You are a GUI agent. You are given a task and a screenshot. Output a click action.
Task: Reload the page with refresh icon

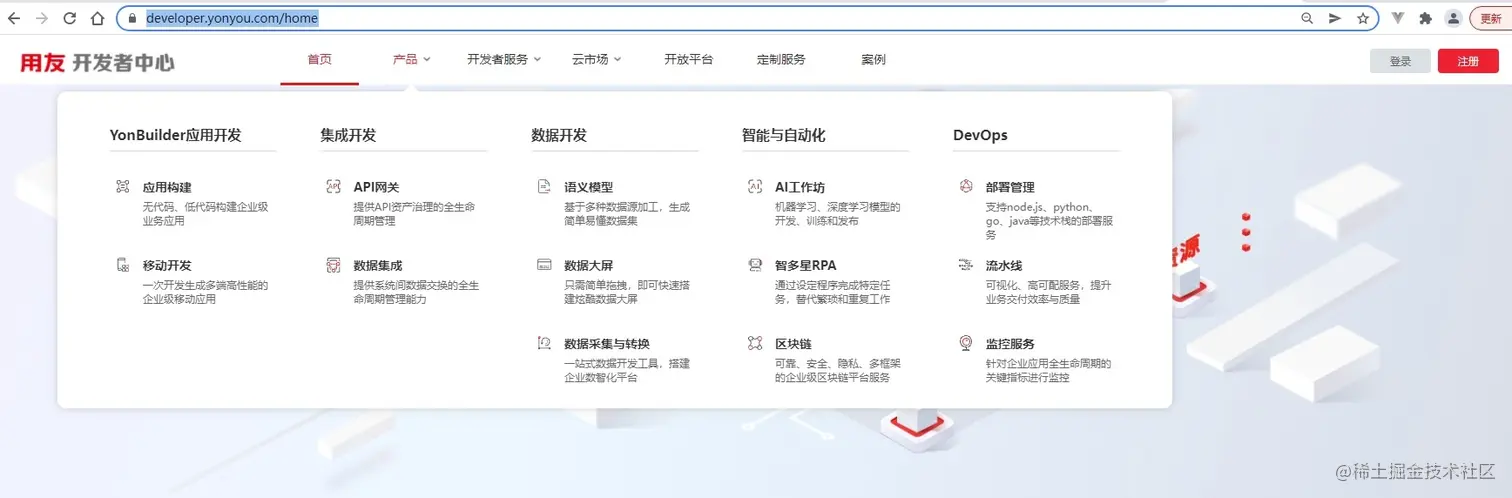(70, 18)
